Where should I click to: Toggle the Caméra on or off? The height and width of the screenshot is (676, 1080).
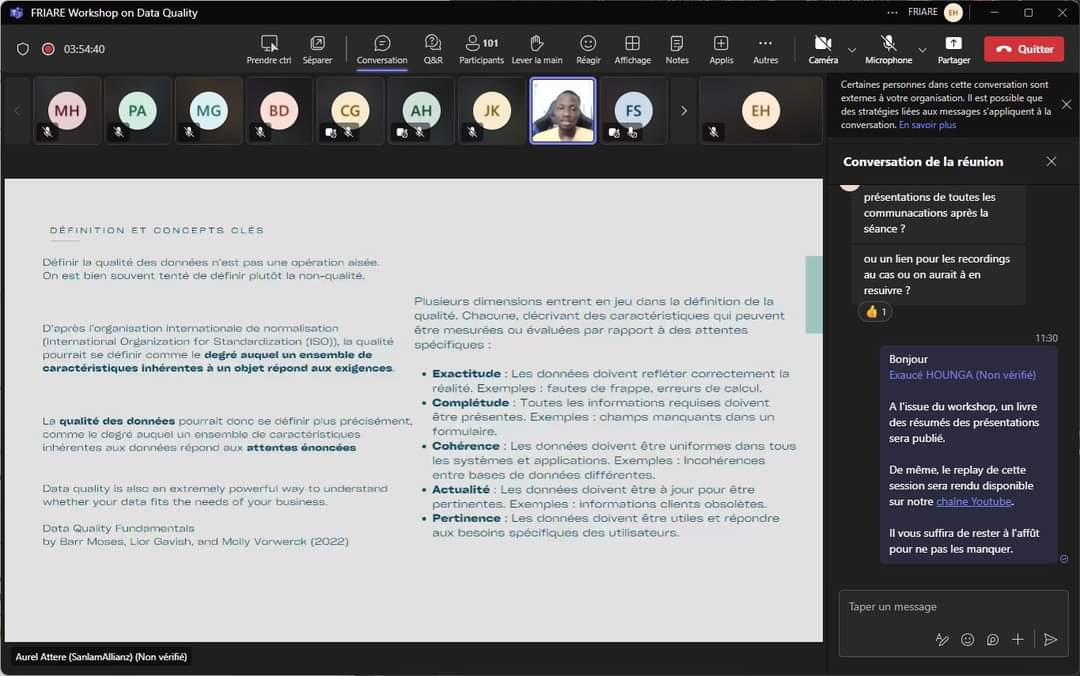823,48
